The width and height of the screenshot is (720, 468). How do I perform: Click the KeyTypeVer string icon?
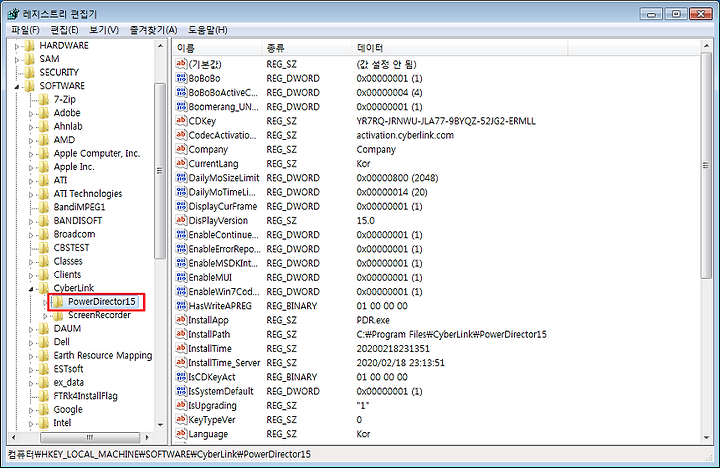coord(181,420)
